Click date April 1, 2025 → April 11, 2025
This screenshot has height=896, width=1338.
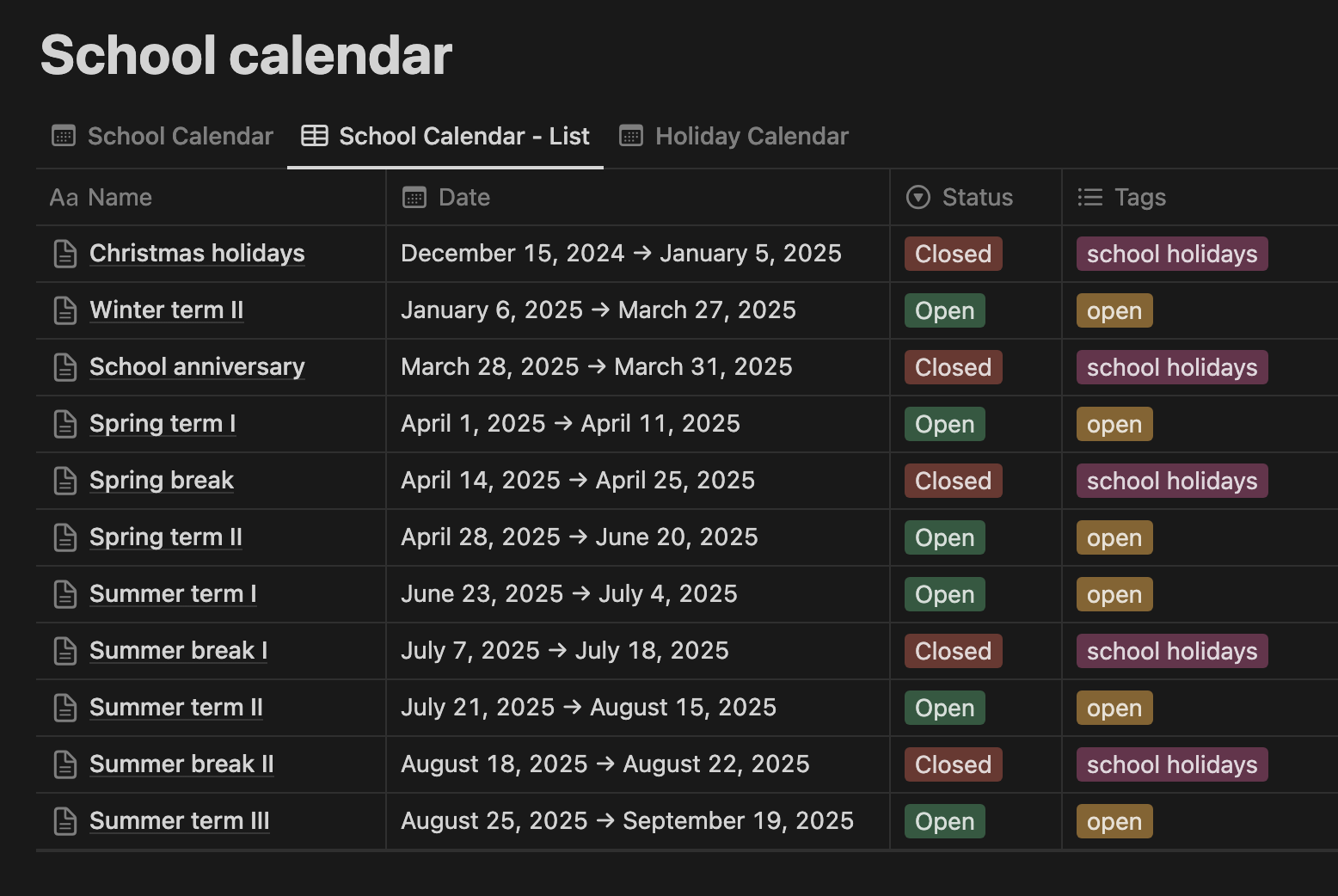570,424
